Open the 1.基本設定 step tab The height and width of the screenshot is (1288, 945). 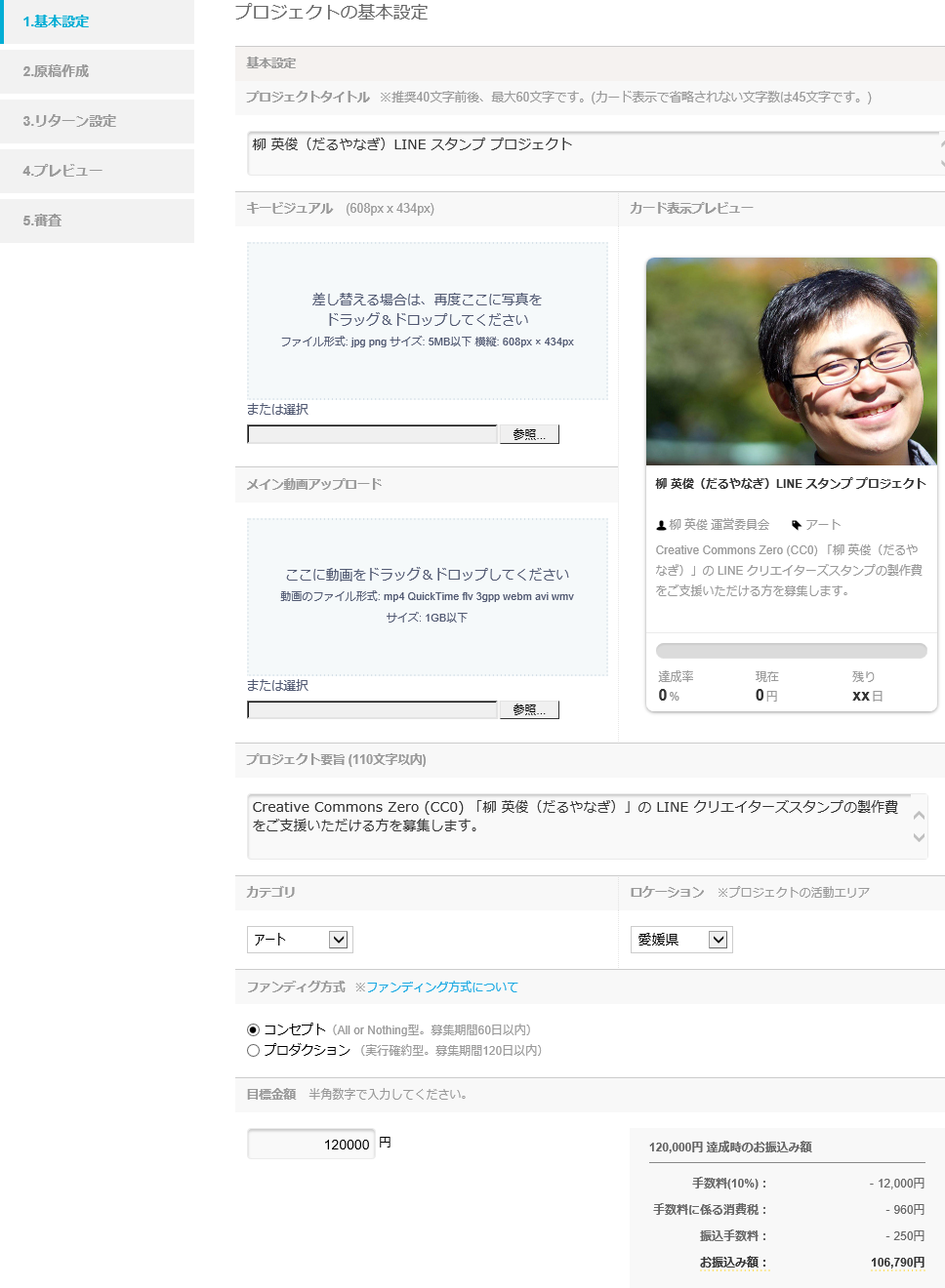point(98,21)
